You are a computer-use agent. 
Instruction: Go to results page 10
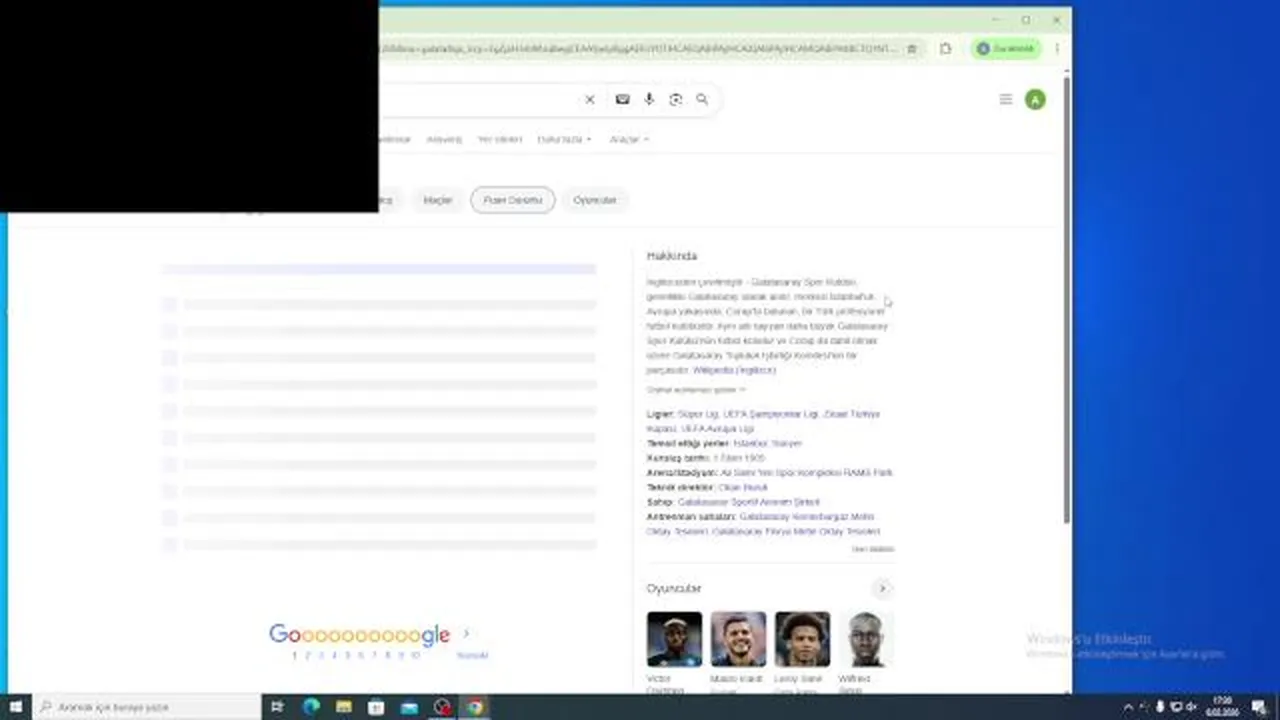click(415, 656)
